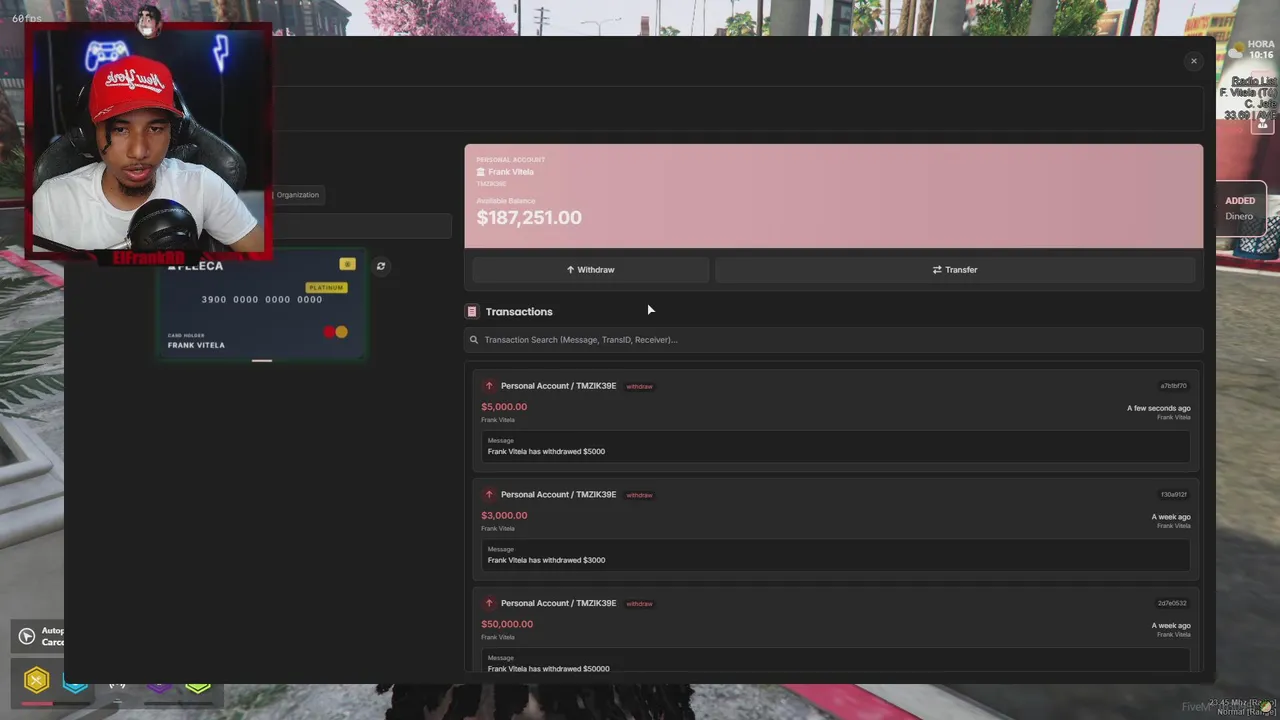Click the red health bar in HUD
The width and height of the screenshot is (1280, 720).
click(39, 703)
